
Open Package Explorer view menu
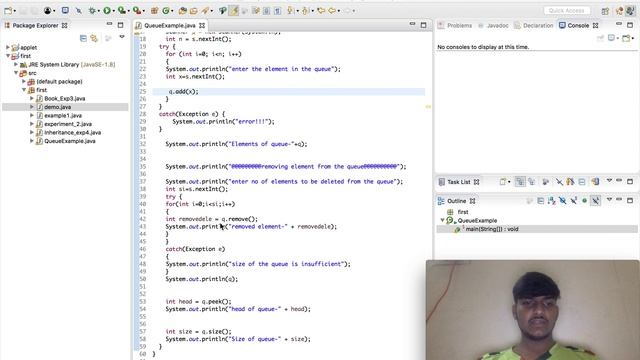pyautogui.click(x=122, y=37)
